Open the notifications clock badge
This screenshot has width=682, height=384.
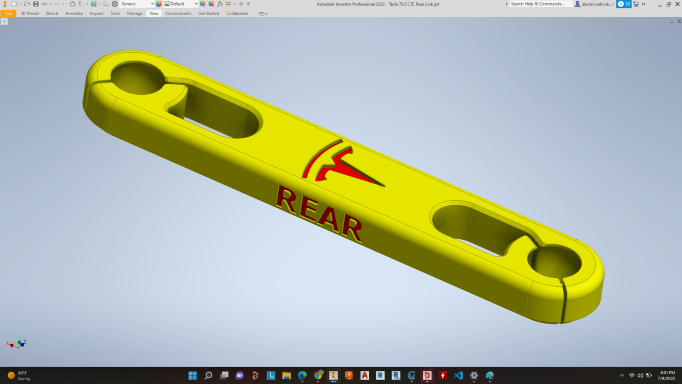624,4
